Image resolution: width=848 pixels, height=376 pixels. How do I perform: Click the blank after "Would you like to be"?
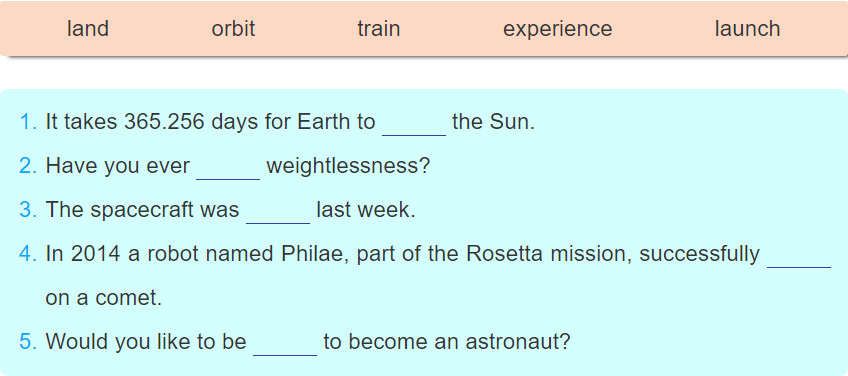pos(285,343)
